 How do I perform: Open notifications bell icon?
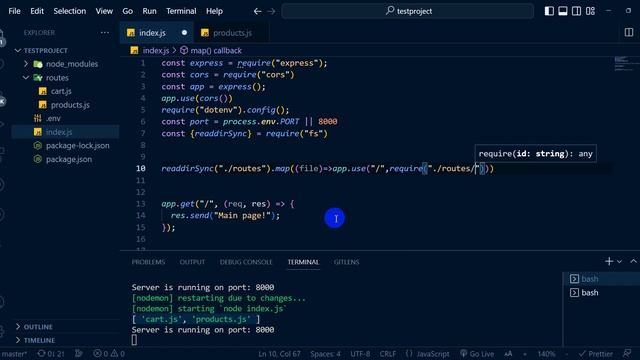tap(627, 353)
